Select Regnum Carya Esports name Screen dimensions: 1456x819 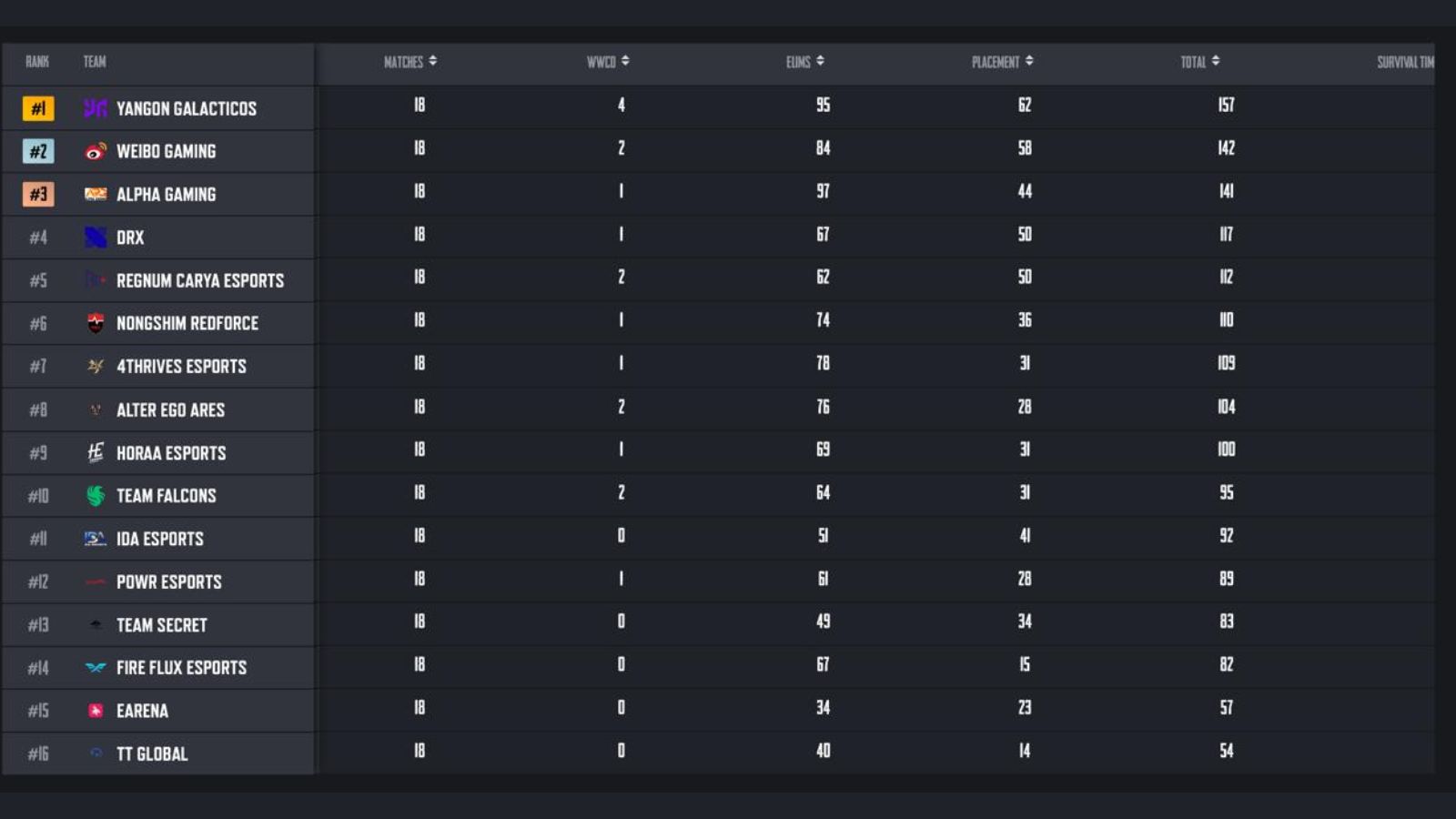[200, 280]
